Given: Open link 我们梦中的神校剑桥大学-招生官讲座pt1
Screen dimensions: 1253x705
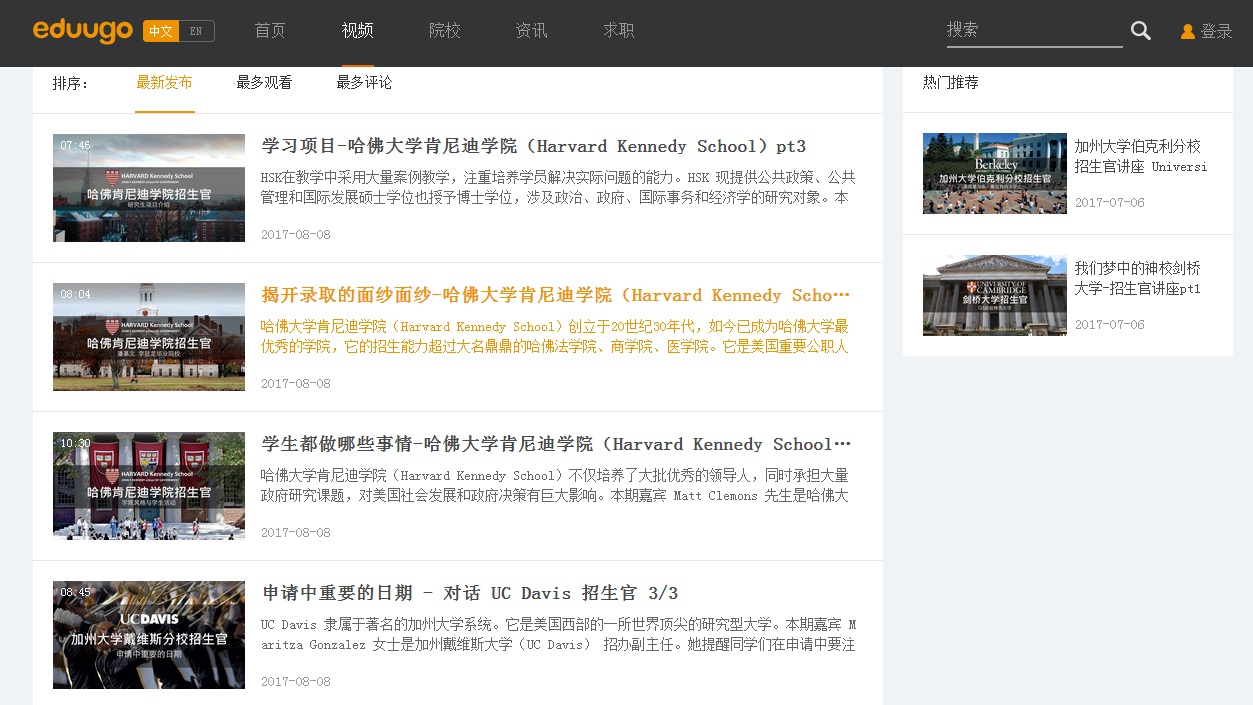Looking at the screenshot, I should 1138,278.
